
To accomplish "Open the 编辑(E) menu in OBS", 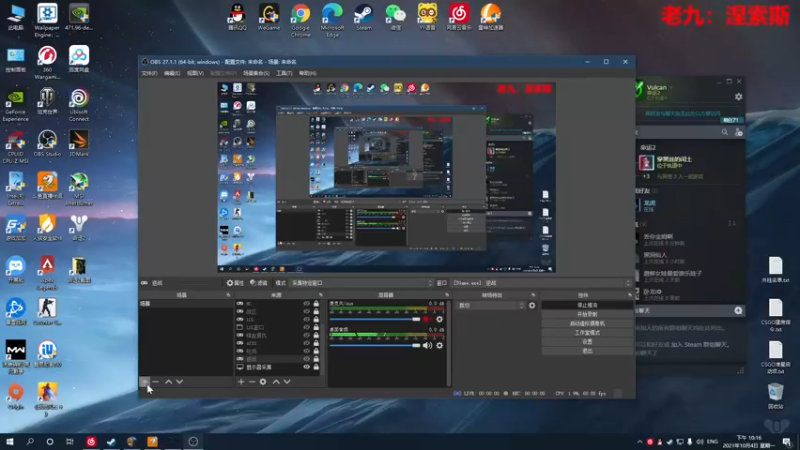I will click(172, 73).
